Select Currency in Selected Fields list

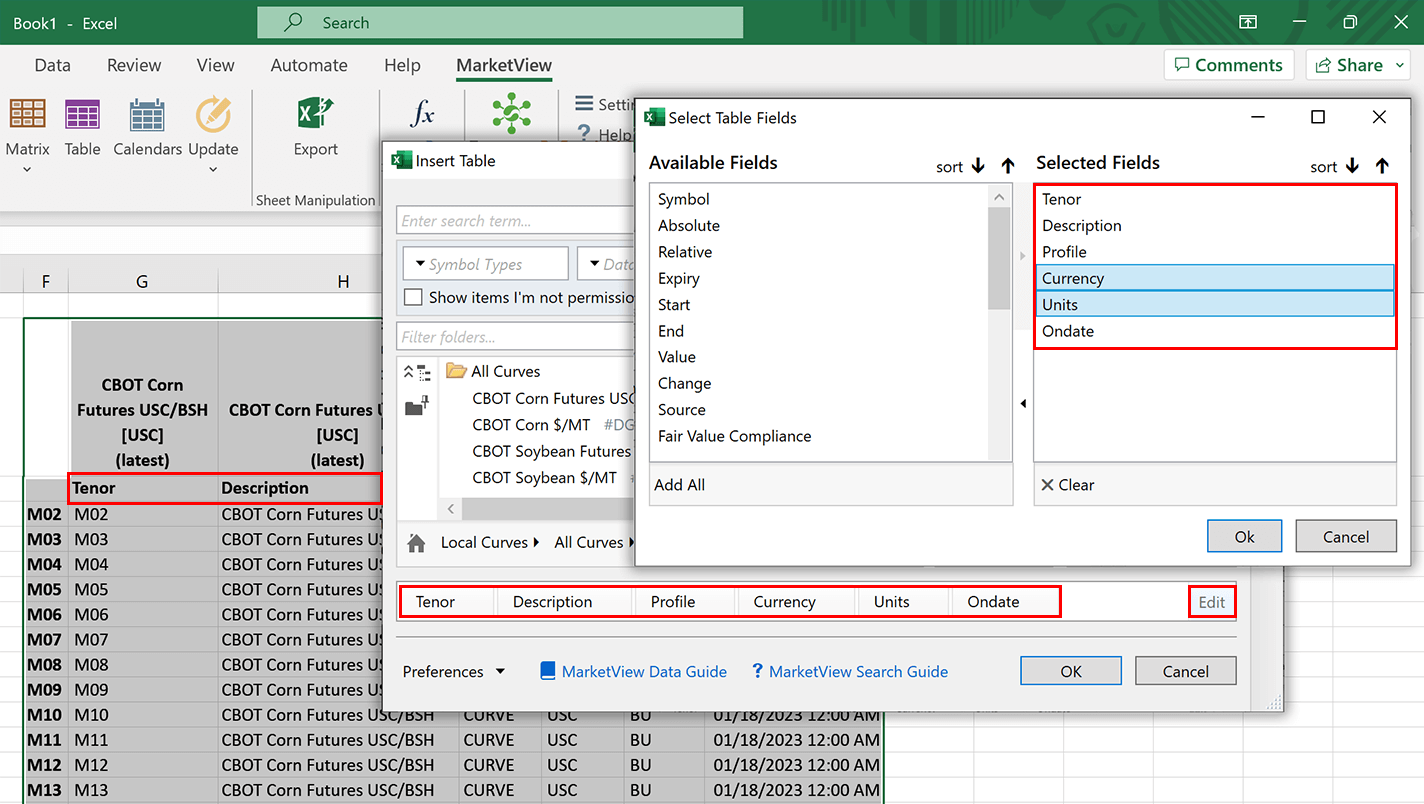[1215, 278]
